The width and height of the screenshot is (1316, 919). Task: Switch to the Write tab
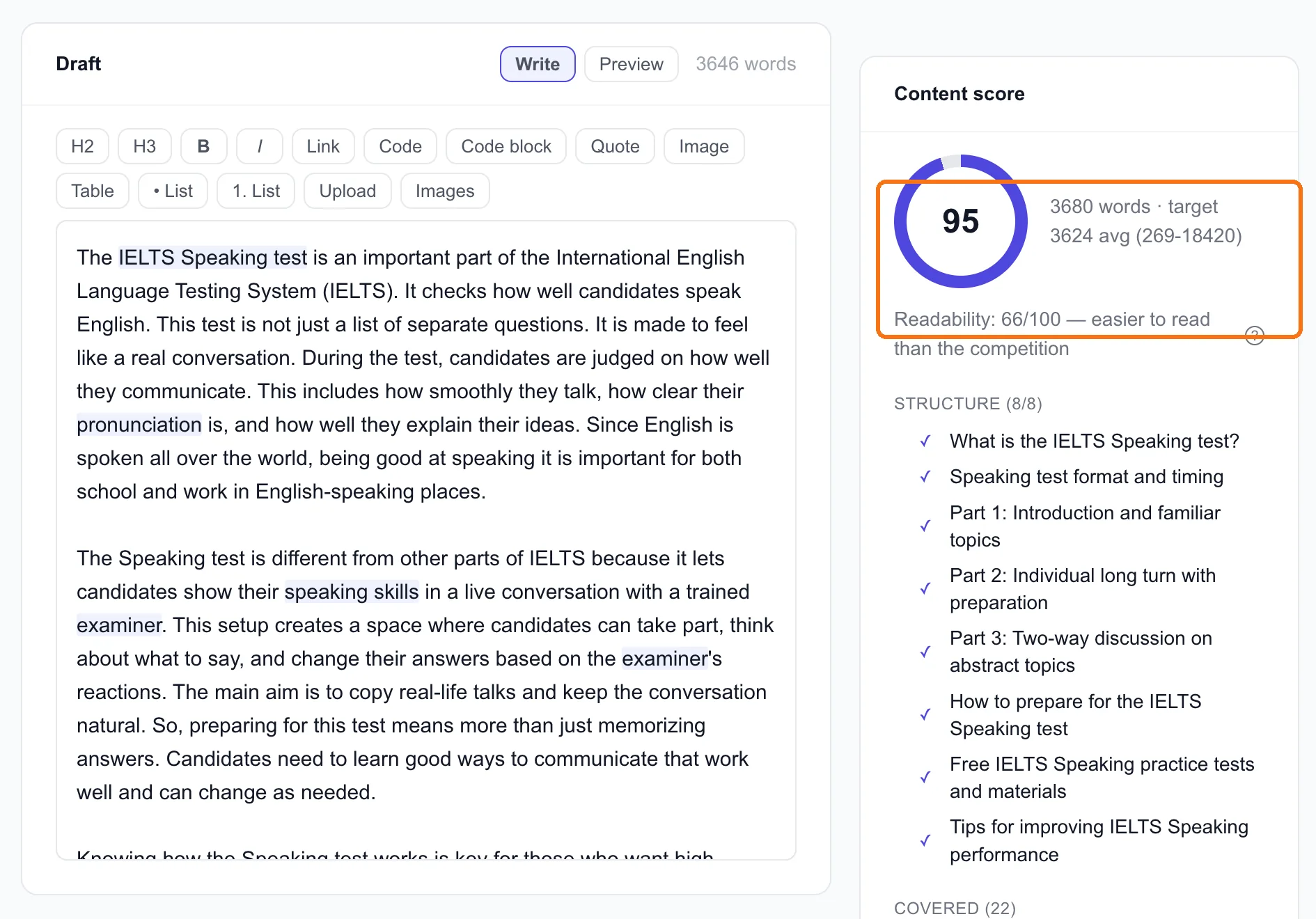pyautogui.click(x=538, y=64)
